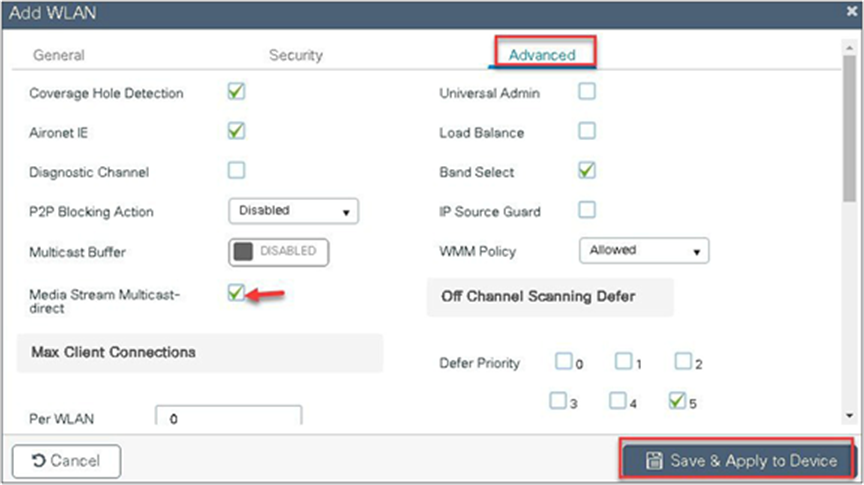
Task: Open the WMM Policy dropdown
Action: pyautogui.click(x=644, y=251)
